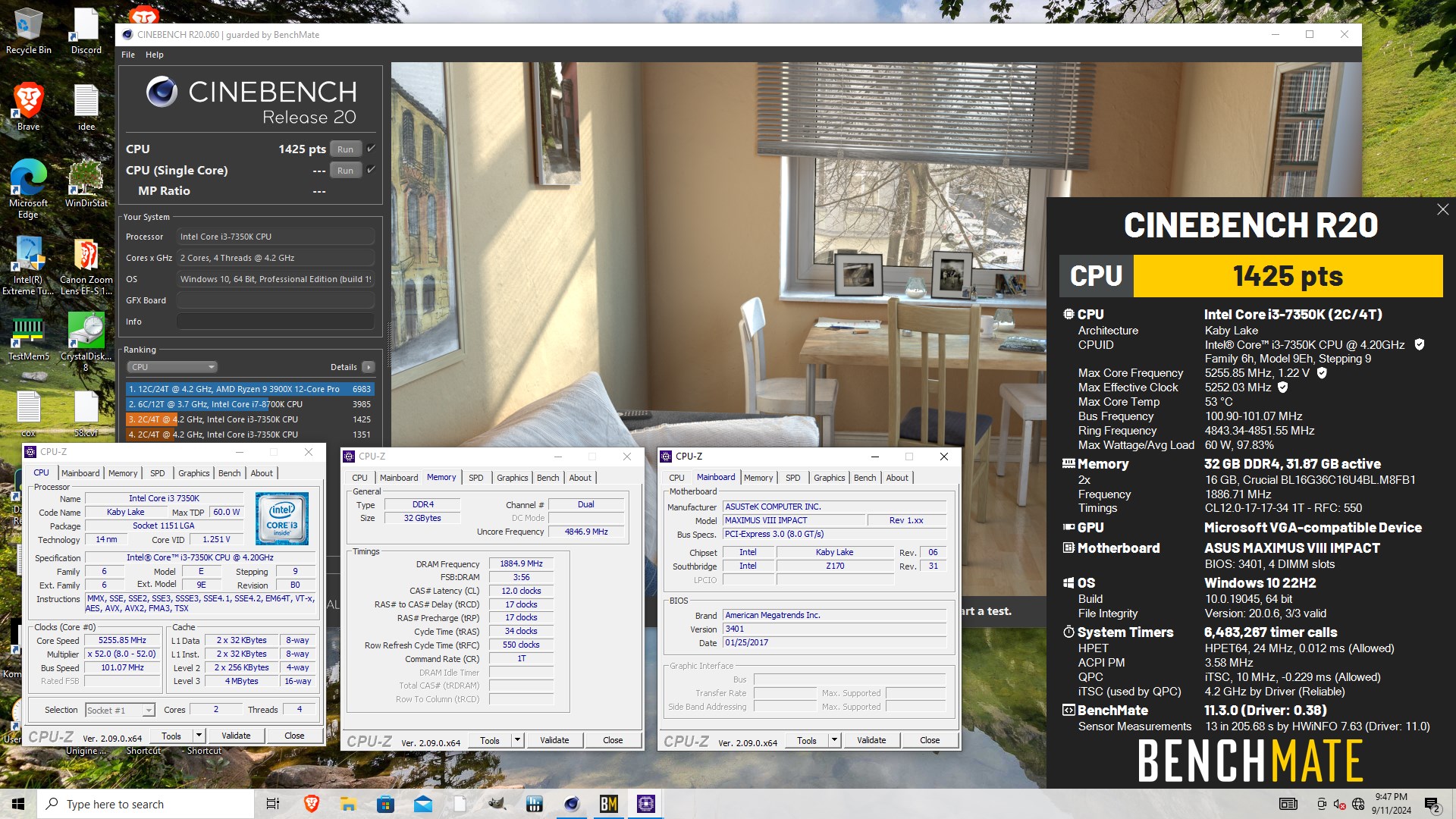Image resolution: width=1456 pixels, height=819 pixels.
Task: Open Tools dropdown arrow in right CPU-Z
Action: [x=834, y=740]
